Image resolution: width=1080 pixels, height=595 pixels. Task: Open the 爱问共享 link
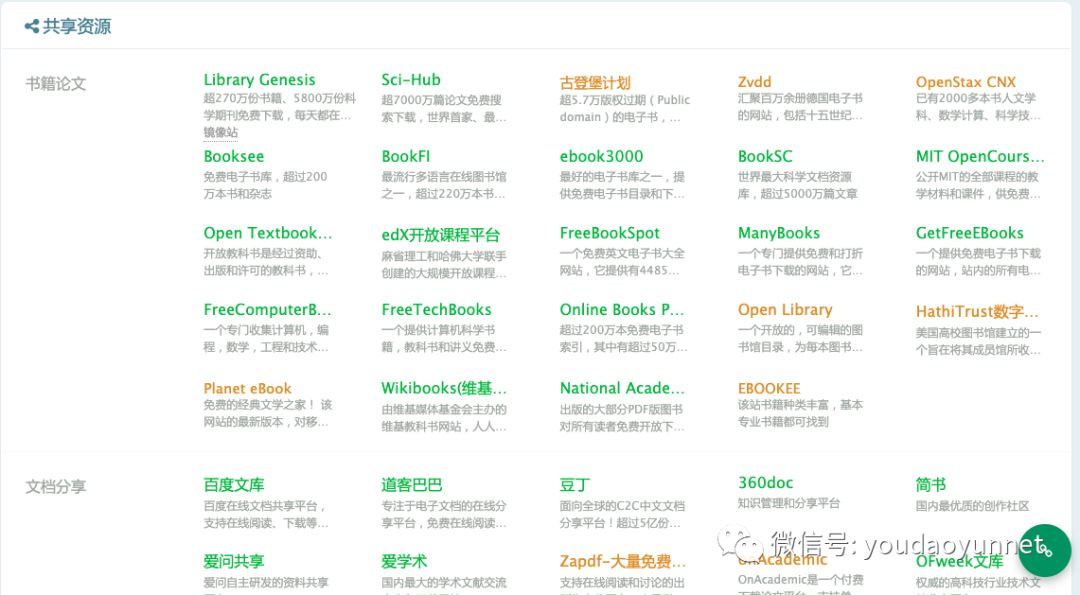pyautogui.click(x=233, y=561)
